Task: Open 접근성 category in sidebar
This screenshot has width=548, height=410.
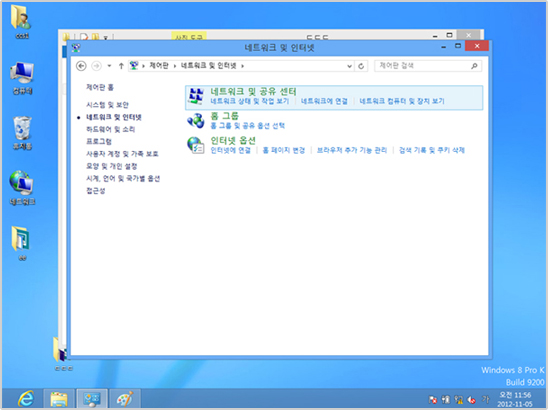Action: point(96,190)
